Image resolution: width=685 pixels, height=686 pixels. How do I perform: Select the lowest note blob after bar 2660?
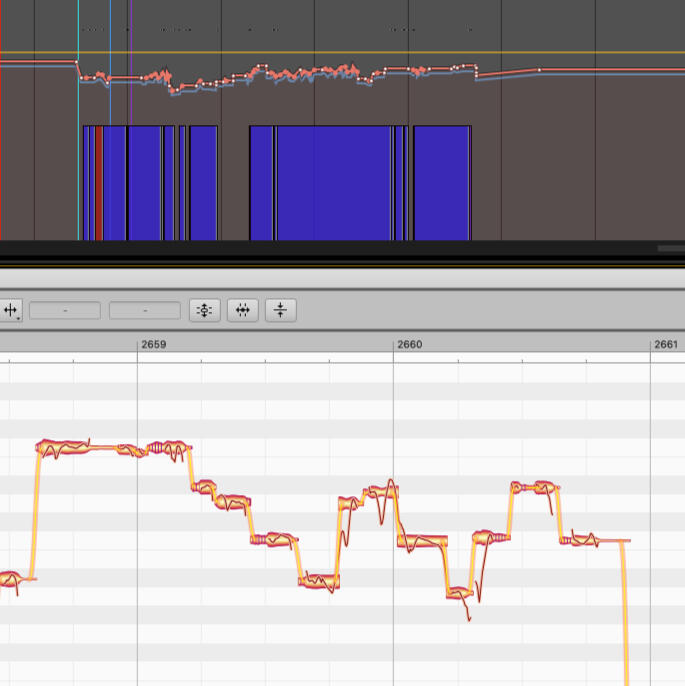click(x=458, y=591)
